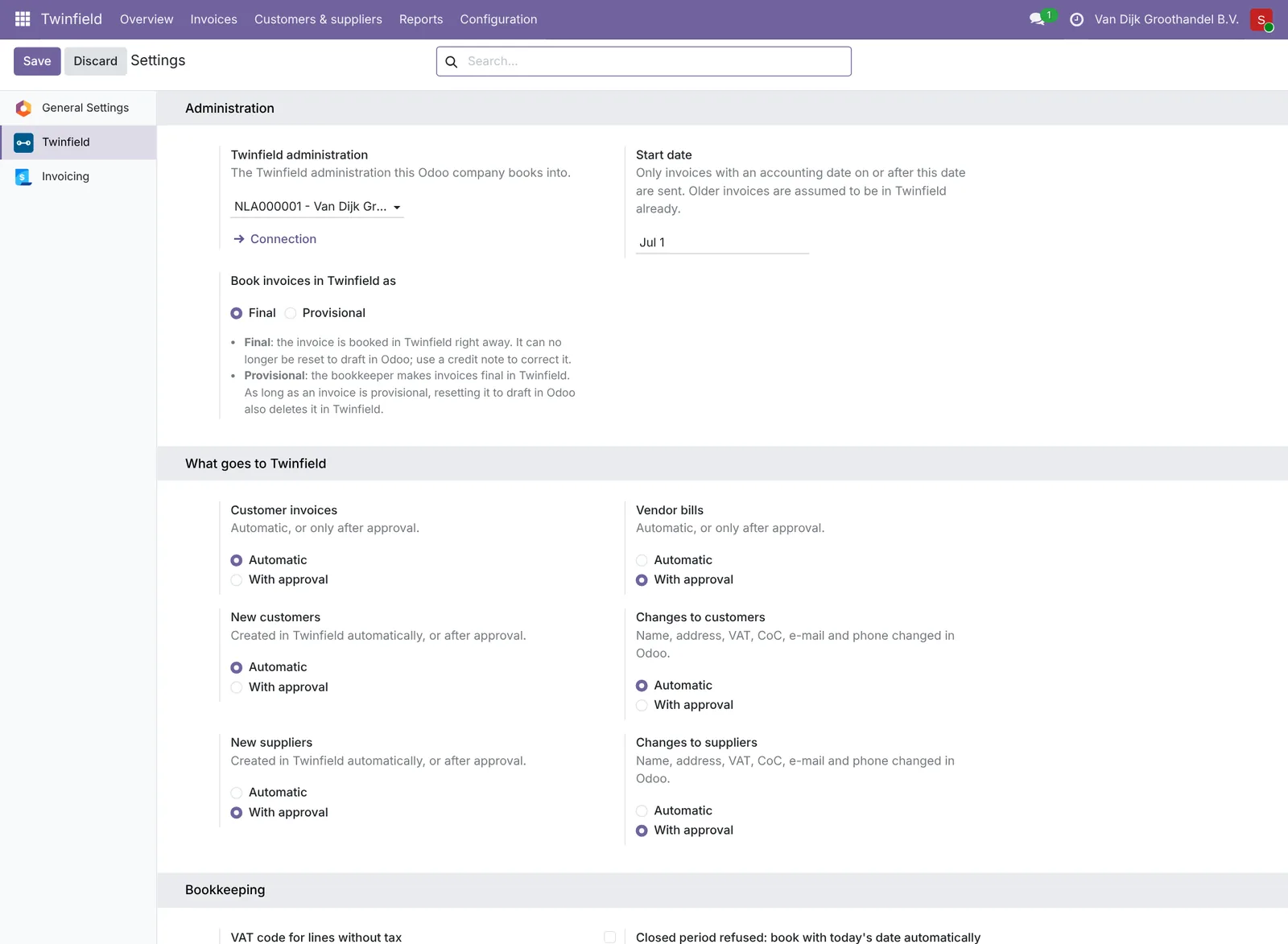
Task: Click the Discard button
Action: point(95,61)
